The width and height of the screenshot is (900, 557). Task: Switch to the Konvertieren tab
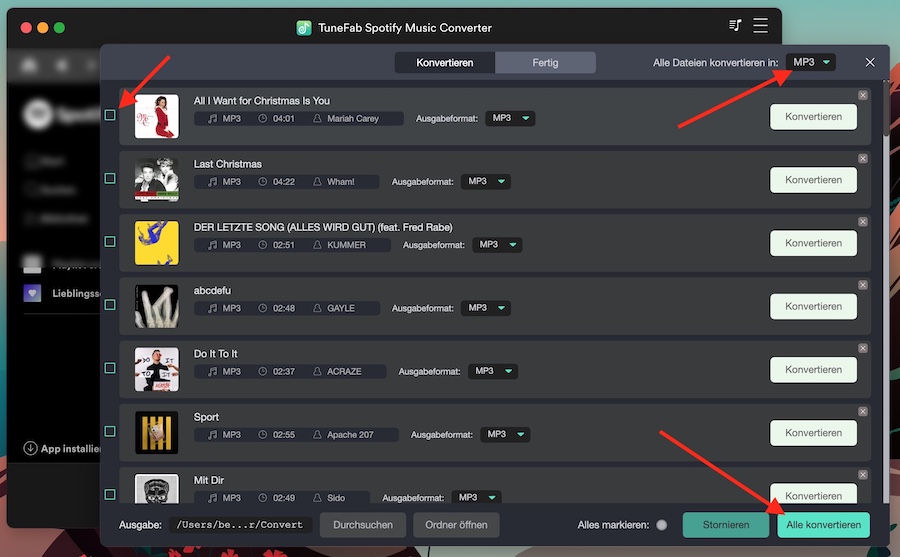[445, 63]
